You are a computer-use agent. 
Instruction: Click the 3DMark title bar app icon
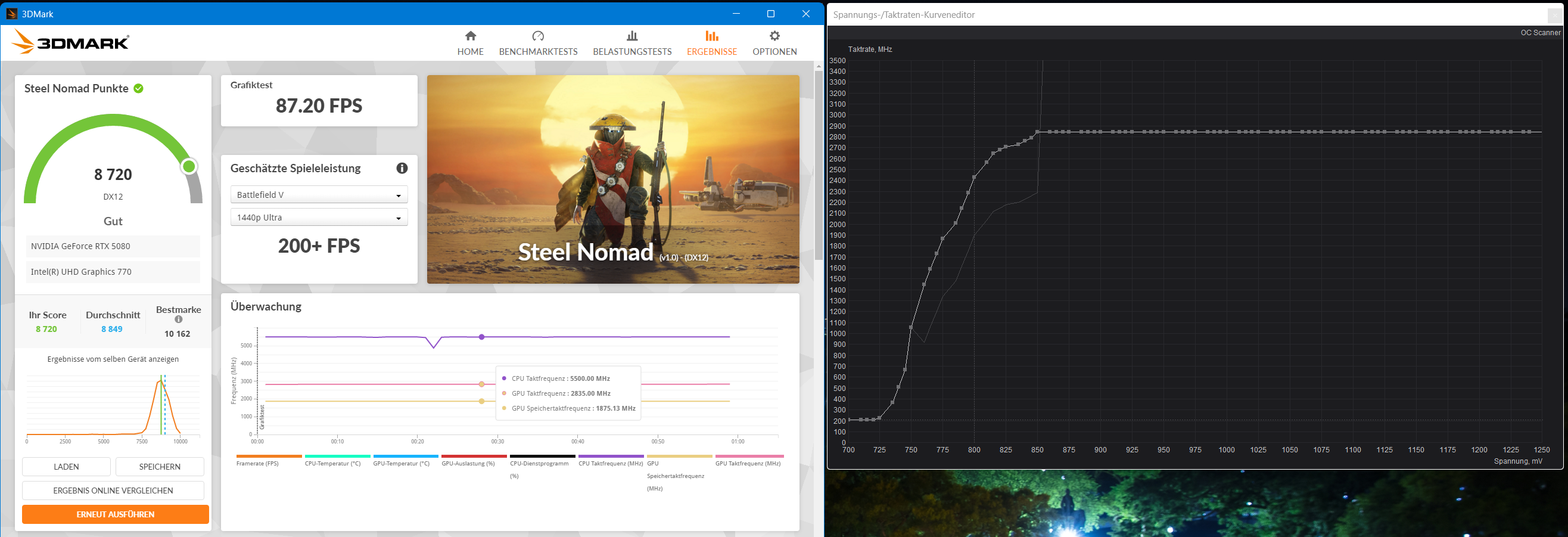tap(11, 13)
